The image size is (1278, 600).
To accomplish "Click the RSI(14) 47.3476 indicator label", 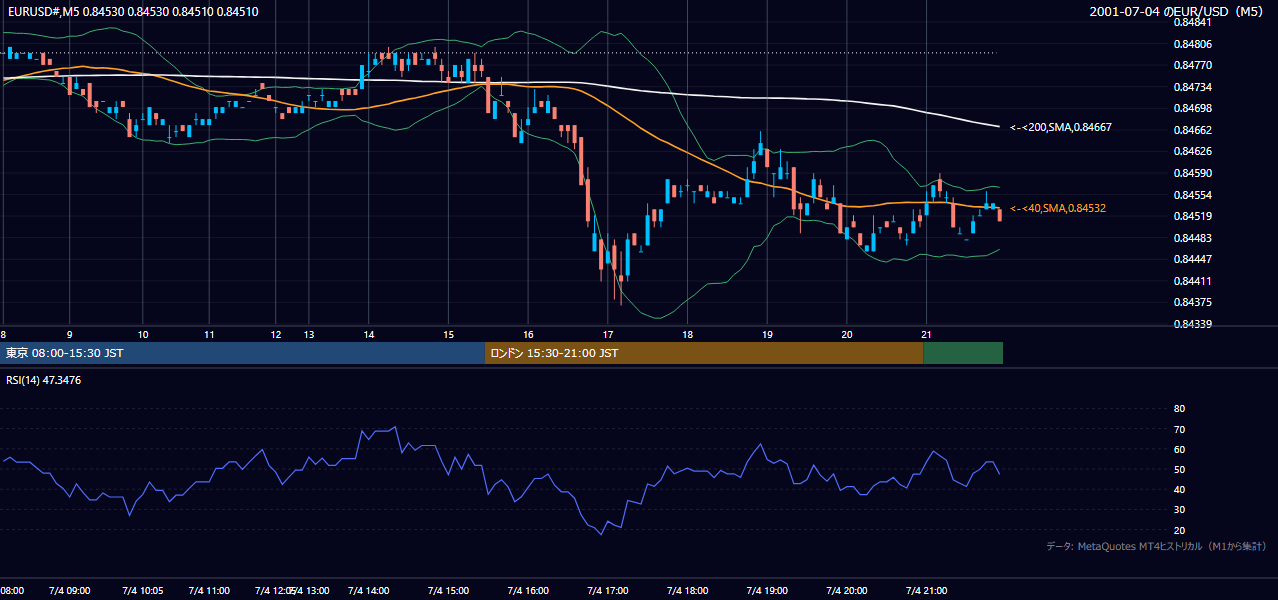I will (x=44, y=380).
